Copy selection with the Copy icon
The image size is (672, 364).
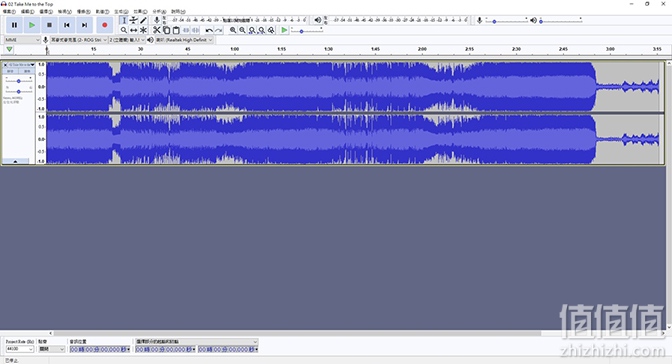pos(166,30)
